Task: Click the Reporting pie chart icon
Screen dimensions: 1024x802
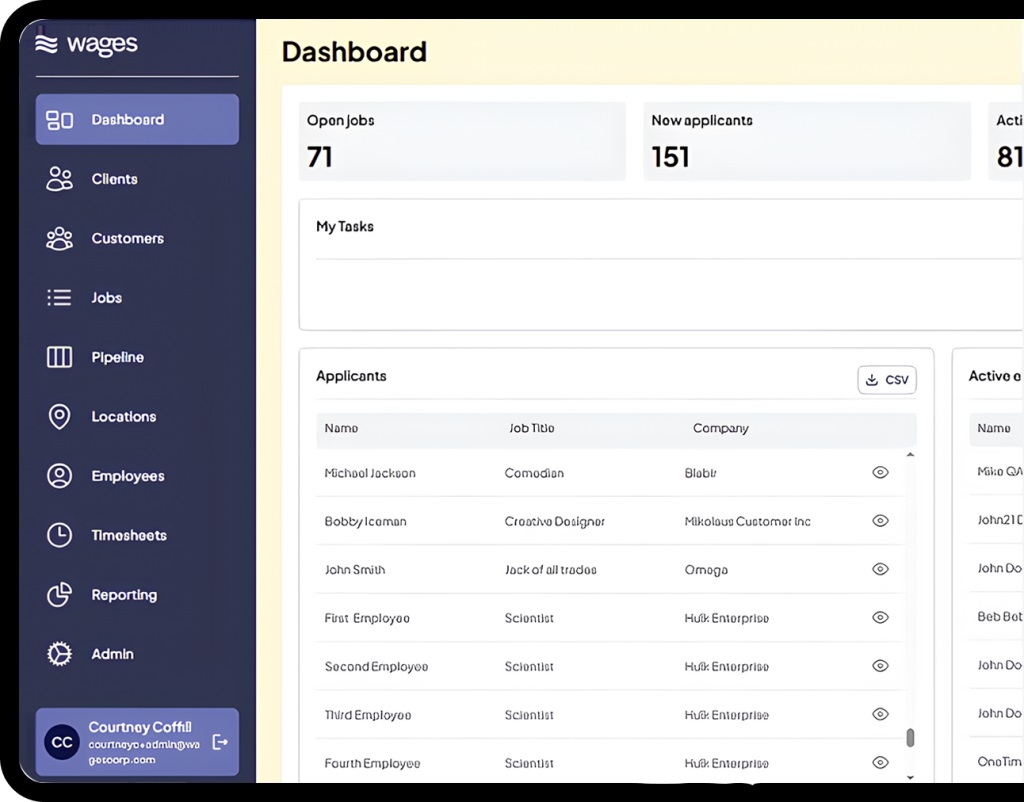Action: (60, 595)
